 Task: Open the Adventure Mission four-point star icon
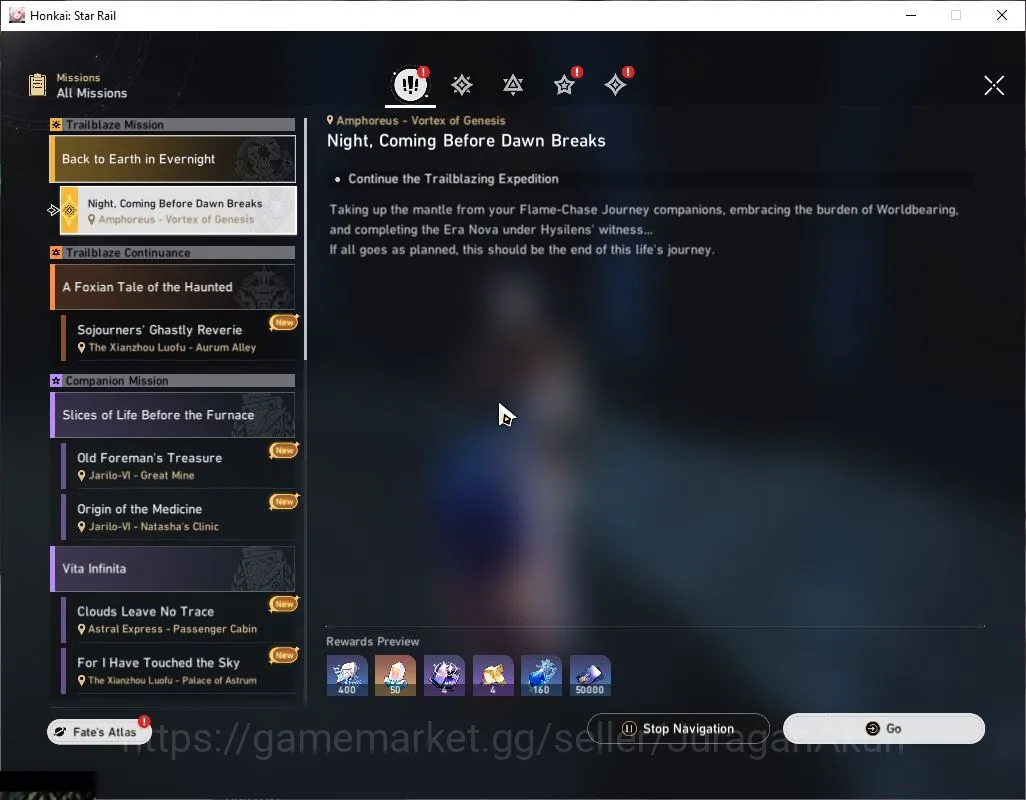(x=615, y=84)
